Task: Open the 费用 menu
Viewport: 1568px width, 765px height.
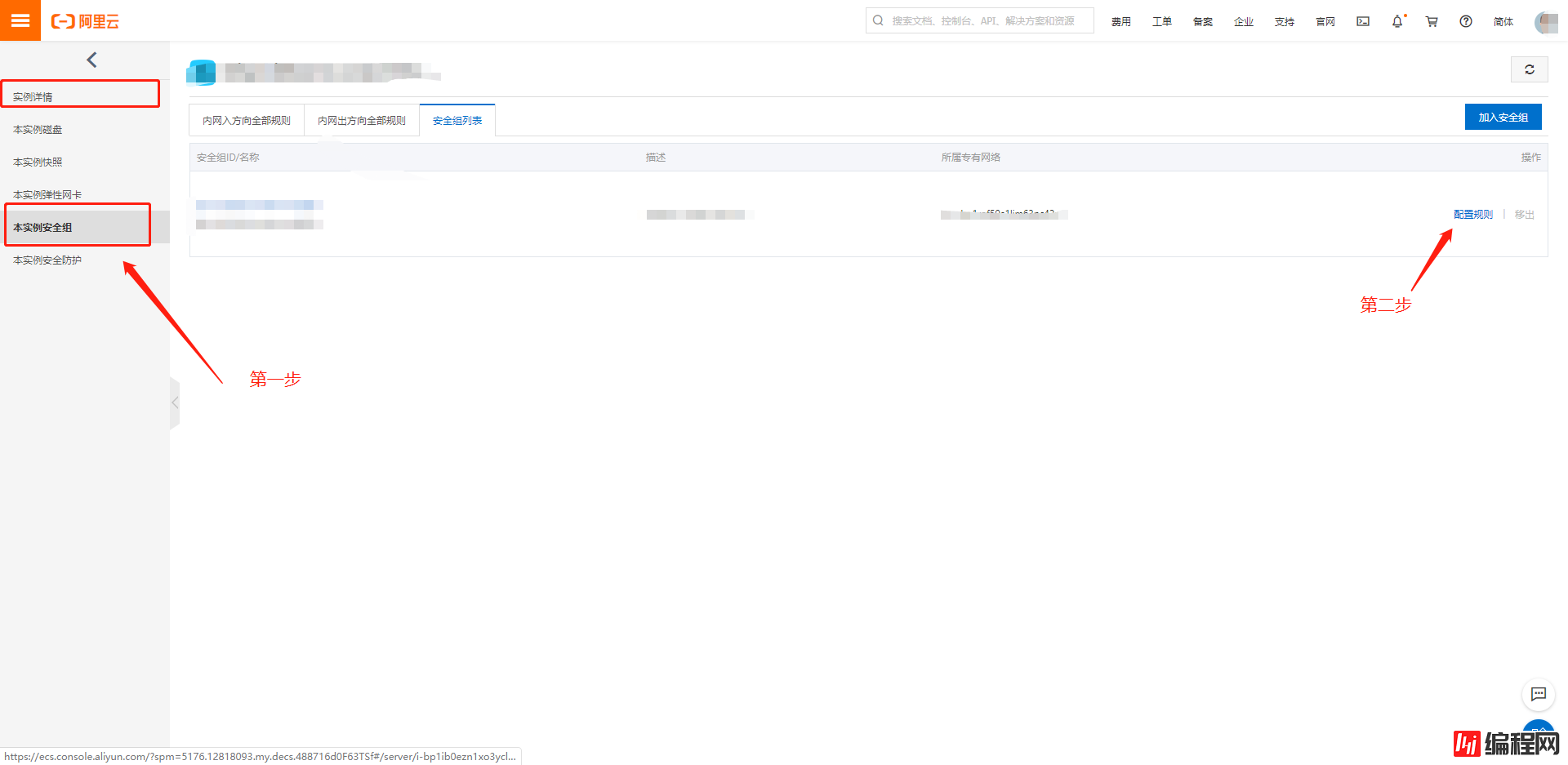Action: [1120, 21]
